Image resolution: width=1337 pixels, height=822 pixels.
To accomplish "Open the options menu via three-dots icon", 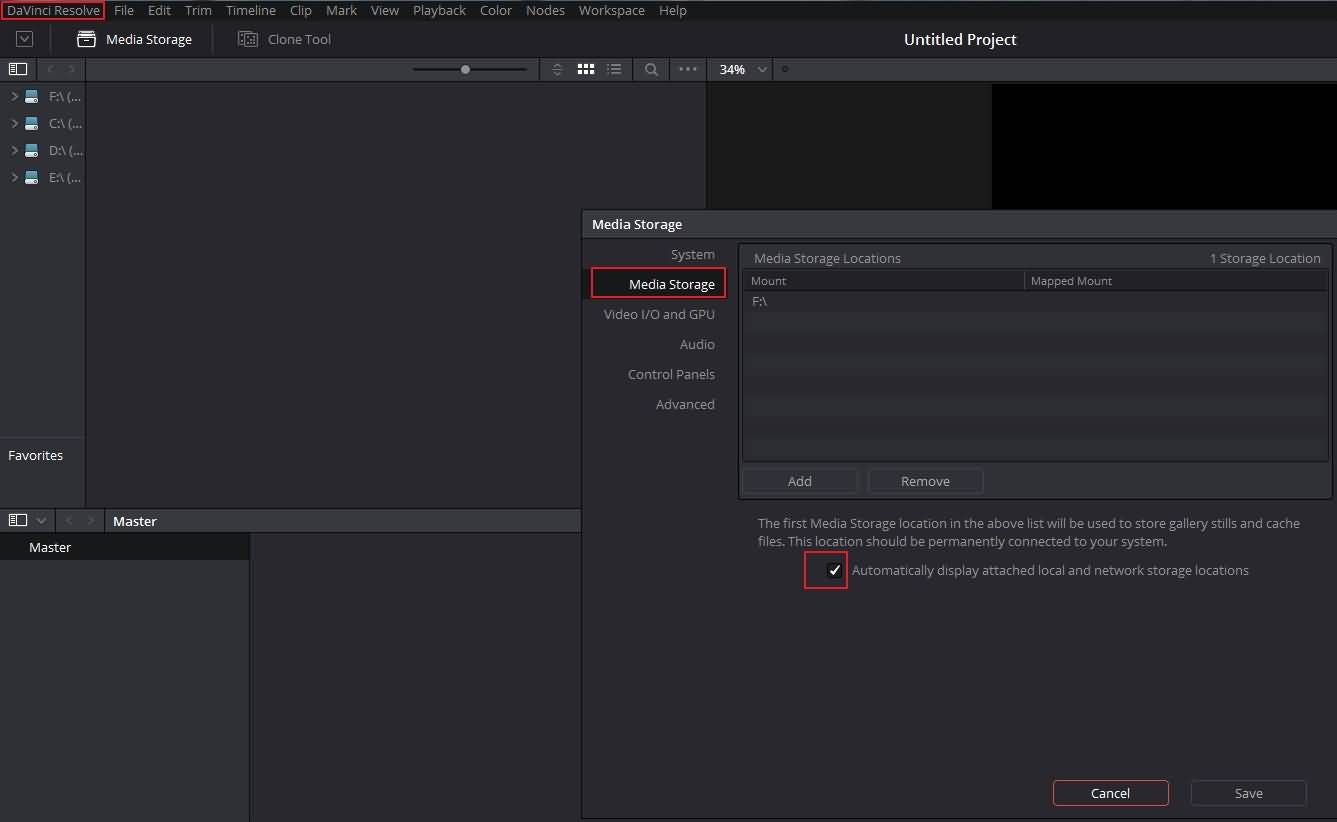I will point(687,69).
